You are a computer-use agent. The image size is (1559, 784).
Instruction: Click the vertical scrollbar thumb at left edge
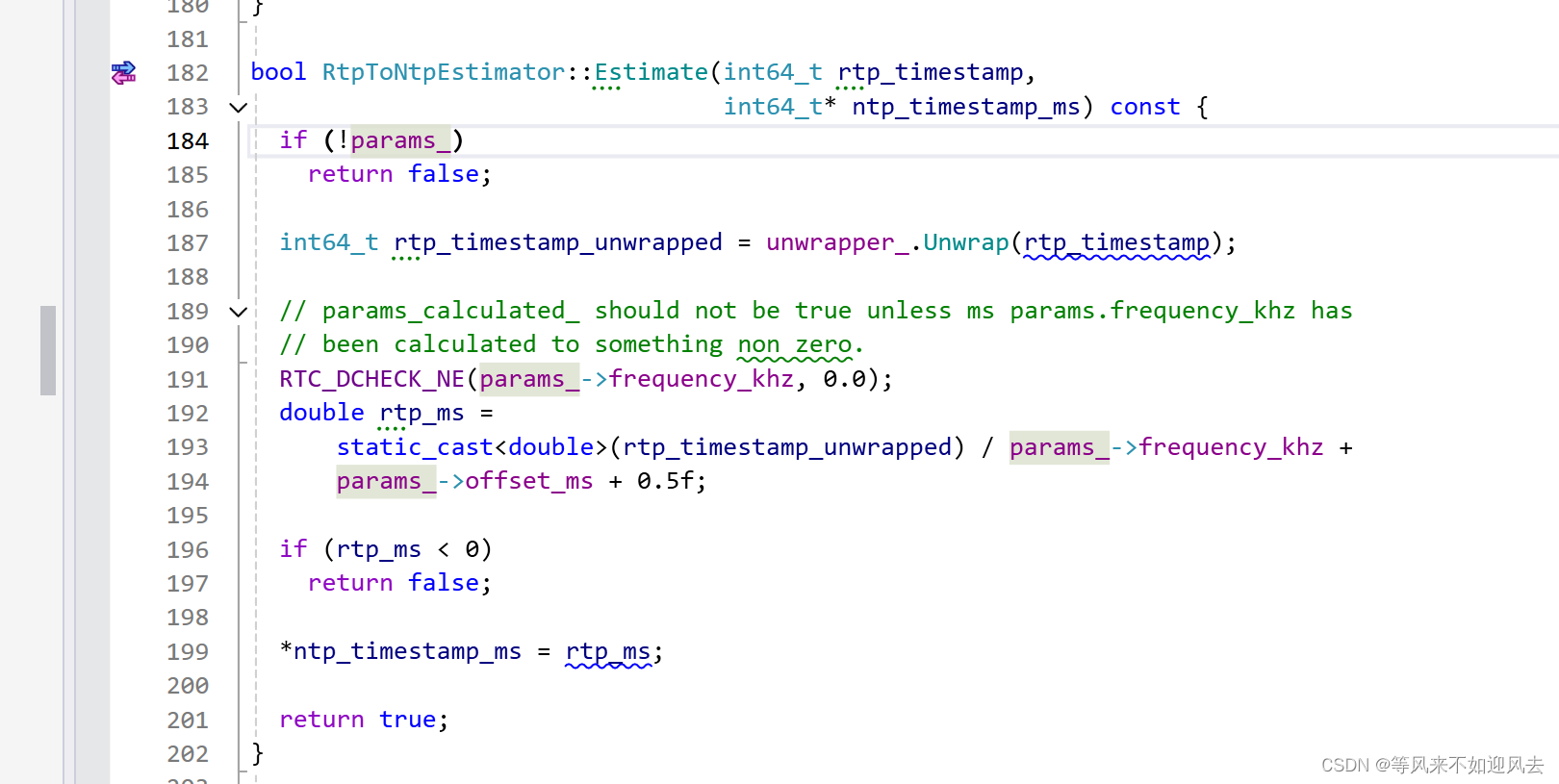coord(48,350)
